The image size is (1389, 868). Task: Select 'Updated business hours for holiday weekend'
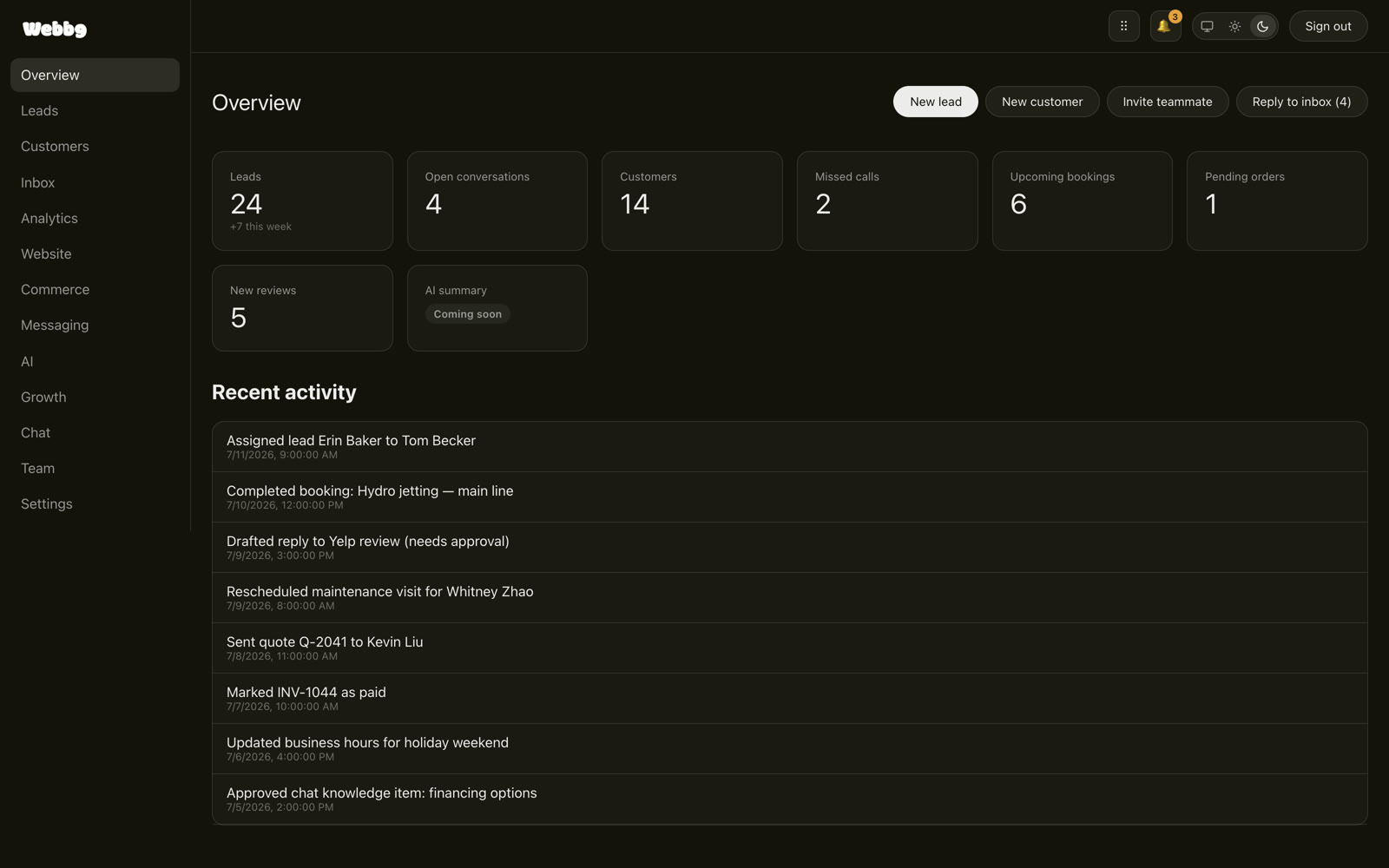tap(789, 749)
